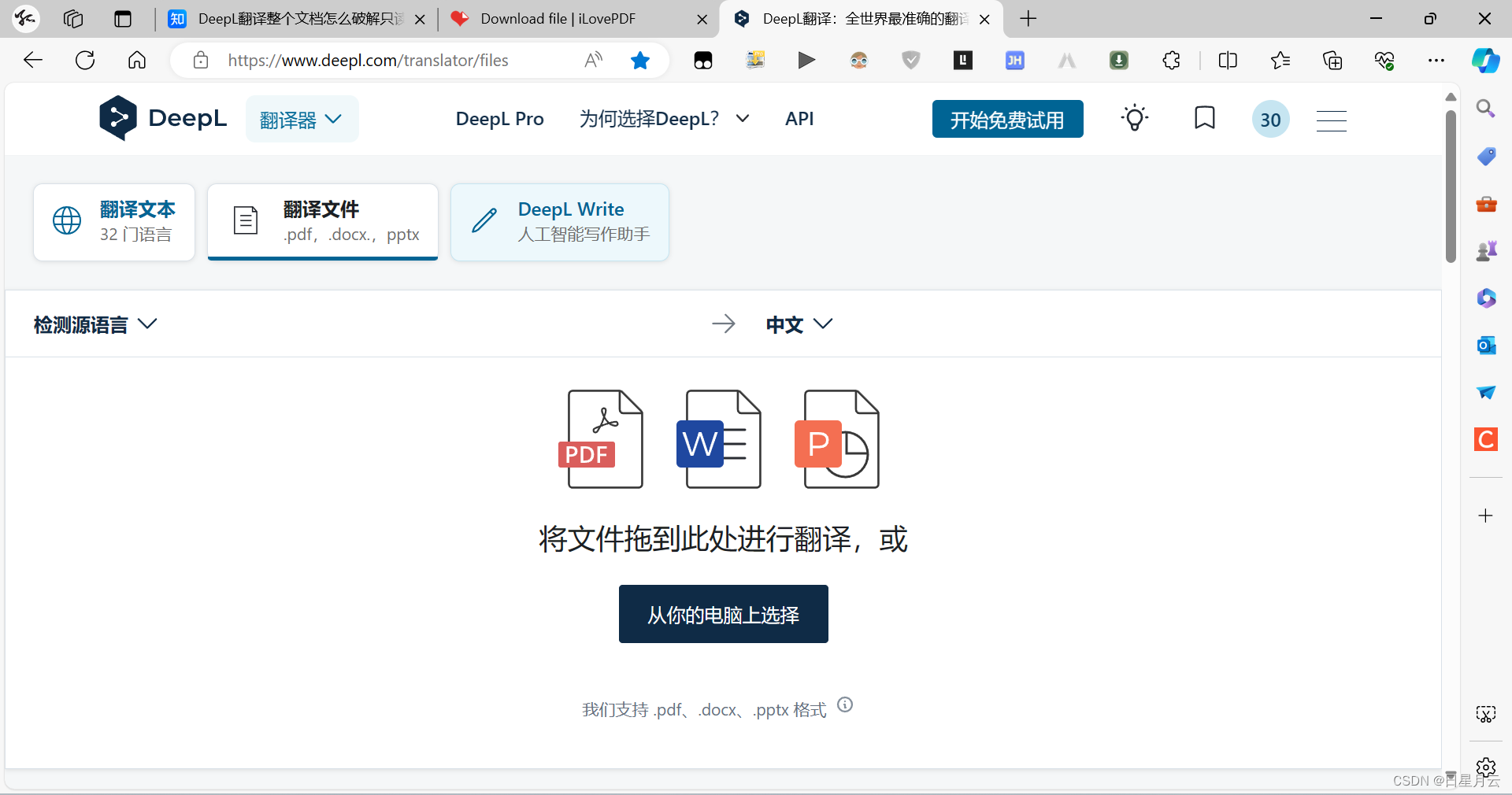This screenshot has height=795, width=1512.
Task: Click the play arrow extension icon
Action: tap(806, 60)
